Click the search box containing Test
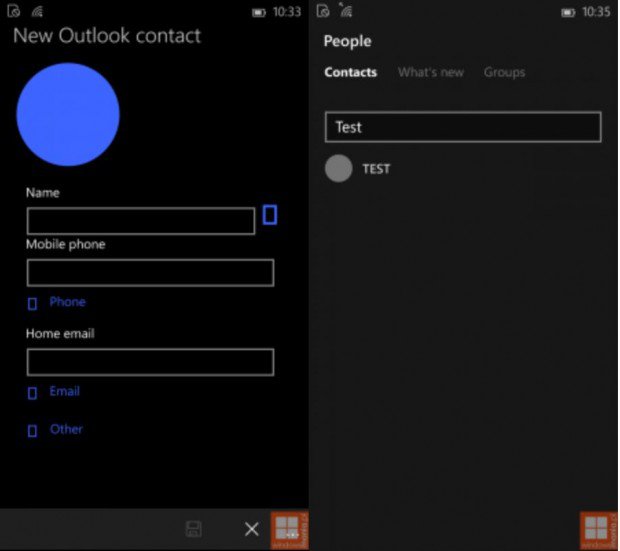 click(463, 127)
